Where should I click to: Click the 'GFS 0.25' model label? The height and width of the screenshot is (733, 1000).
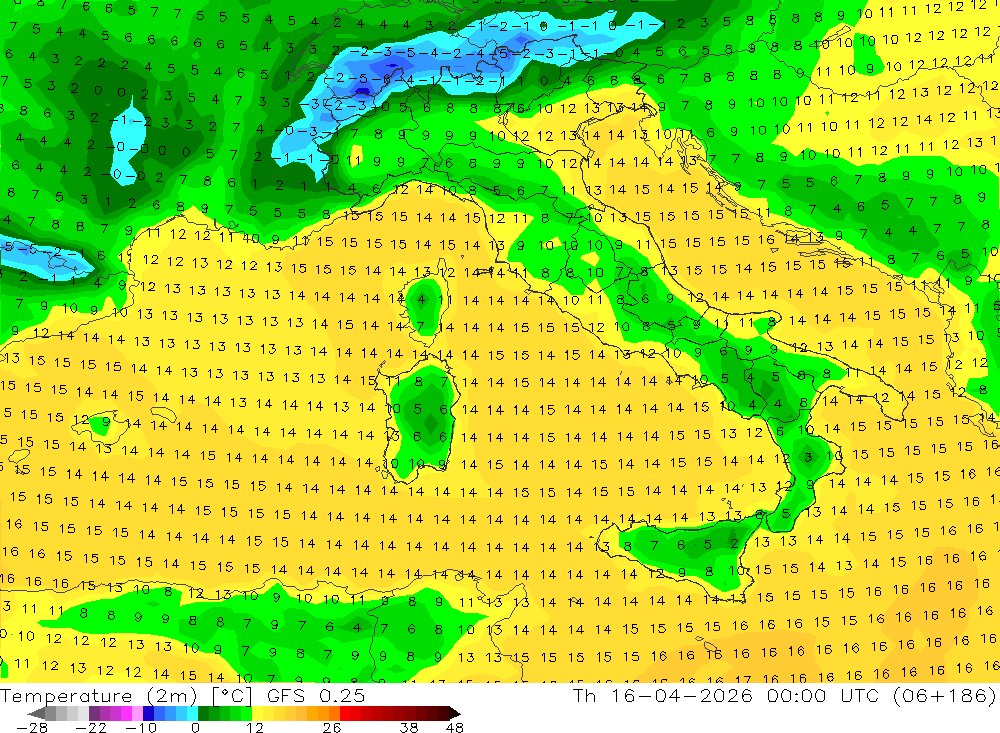316,696
